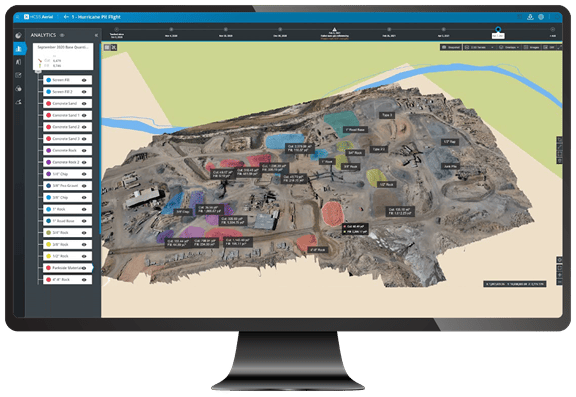Click the 1/2" Rock map label
Screen dimensions: 576x397
click(386, 184)
